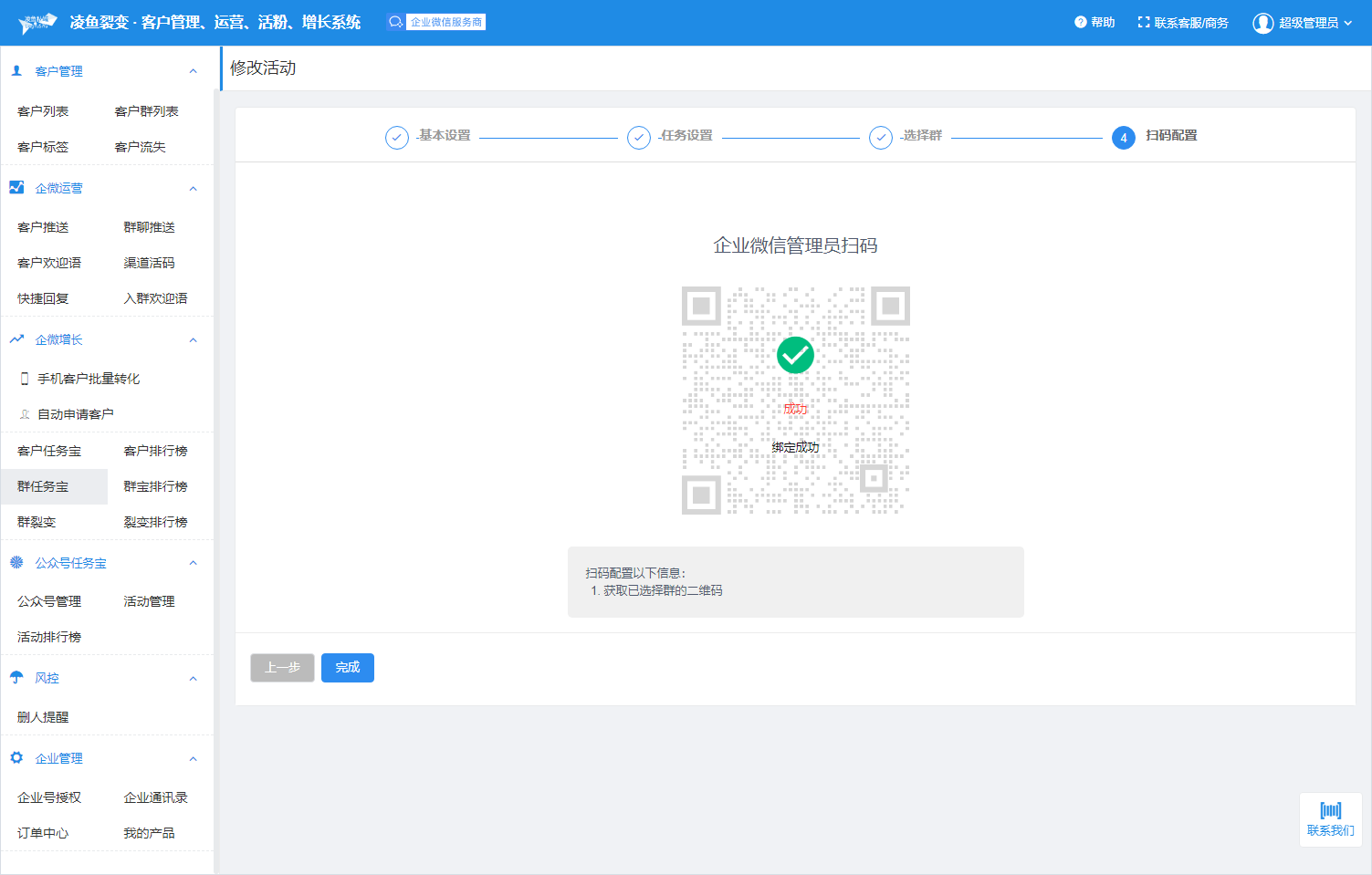Collapse the 企微运营 section chevron

point(193,188)
